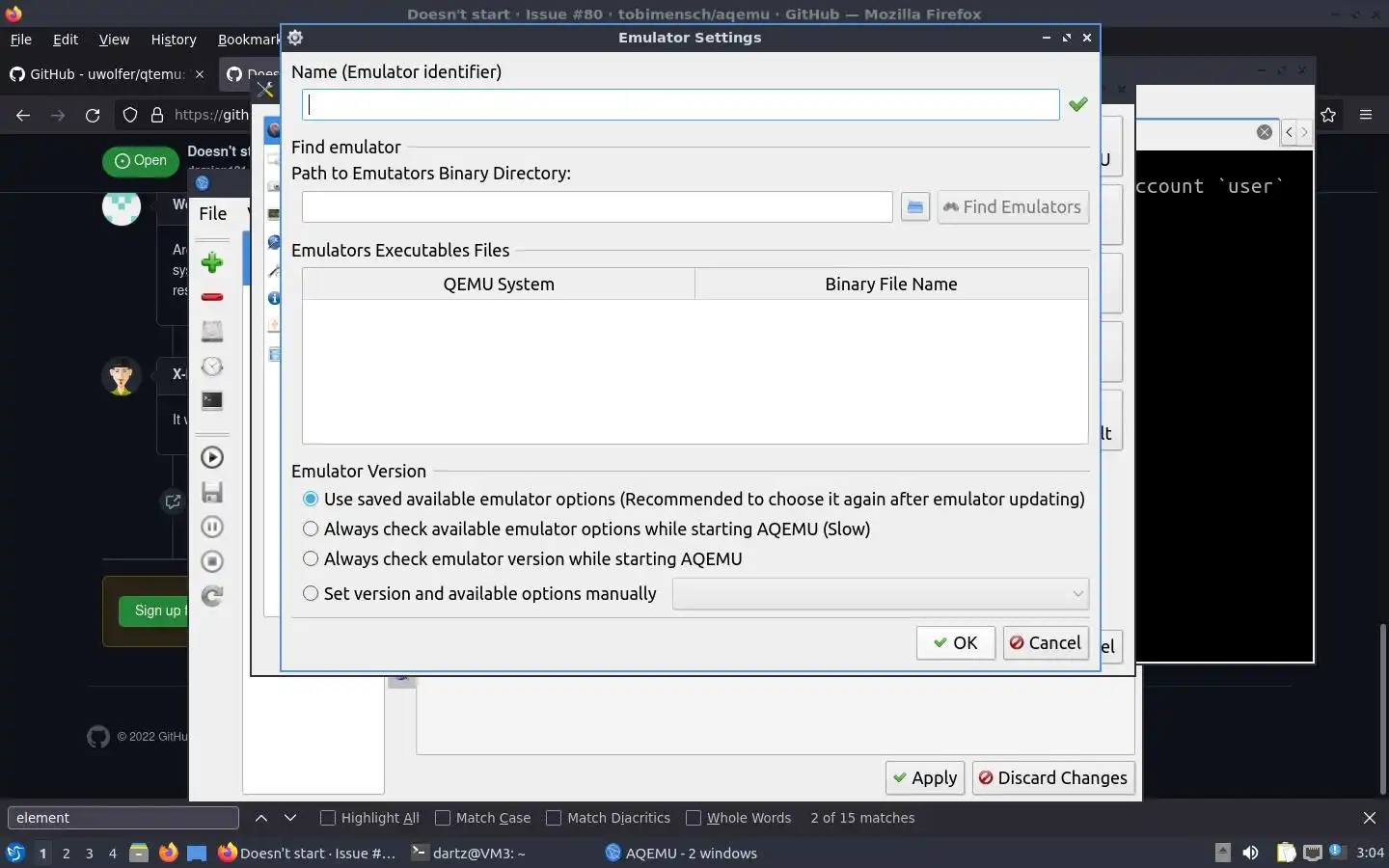This screenshot has width=1389, height=868.
Task: Jump to previous find match with up arrow
Action: coord(261,818)
